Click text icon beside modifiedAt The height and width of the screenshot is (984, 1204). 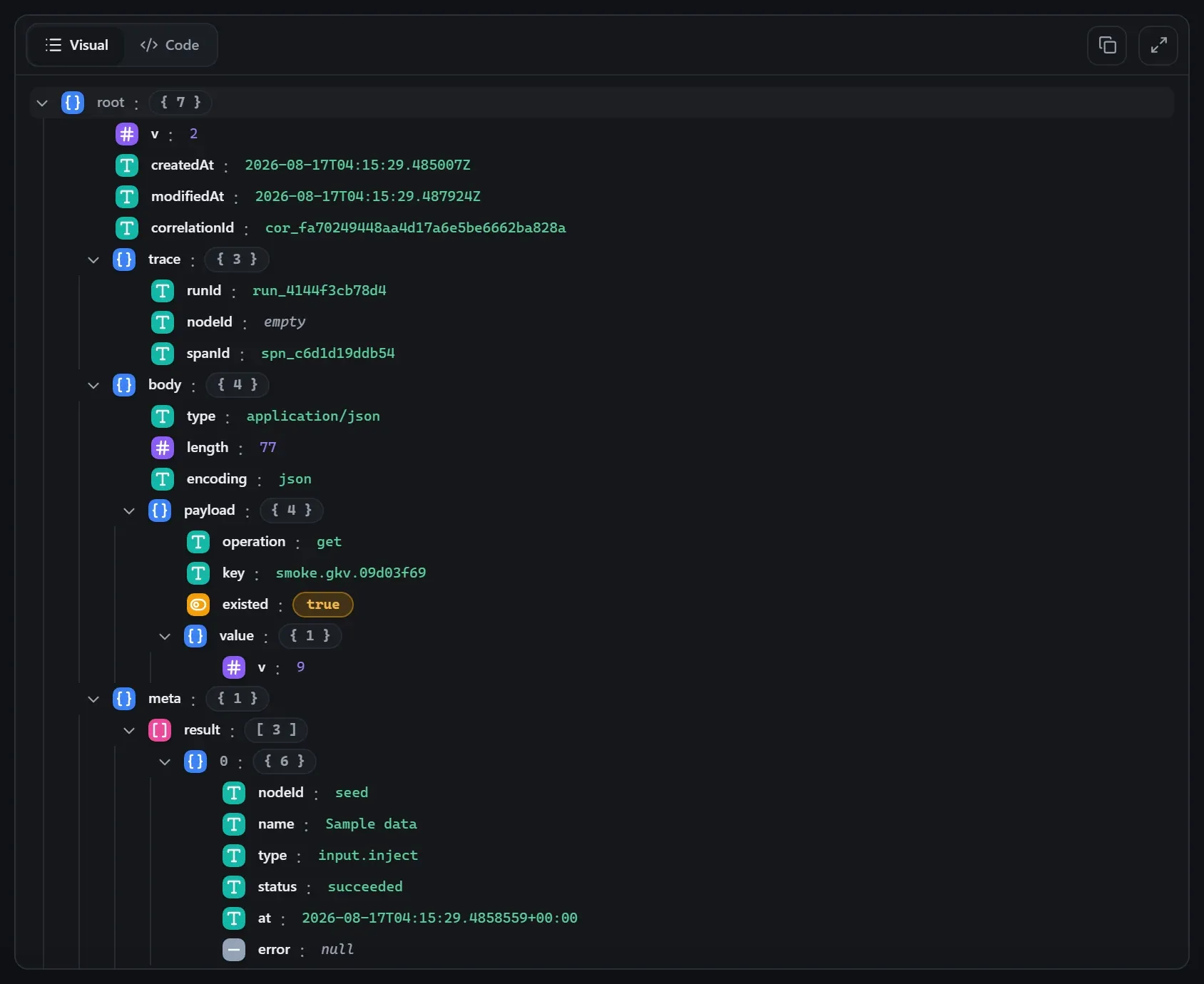click(x=127, y=197)
